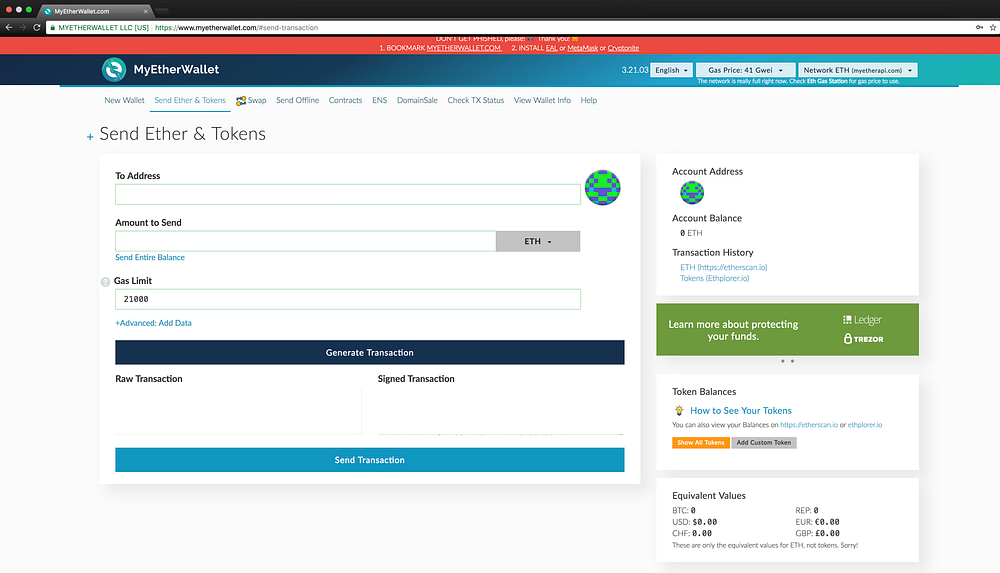The height and width of the screenshot is (573, 1000).
Task: Click the version number 3.21.03
Action: 635,70
